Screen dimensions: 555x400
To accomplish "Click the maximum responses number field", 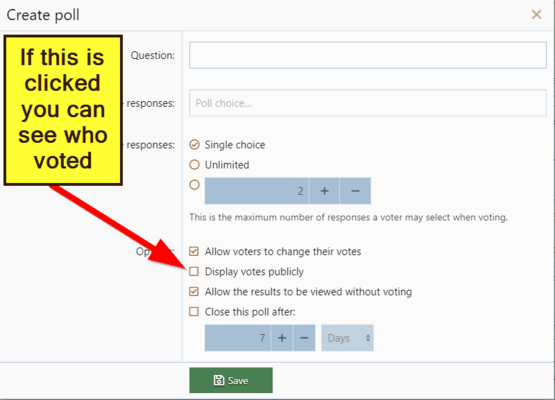I will [257, 191].
